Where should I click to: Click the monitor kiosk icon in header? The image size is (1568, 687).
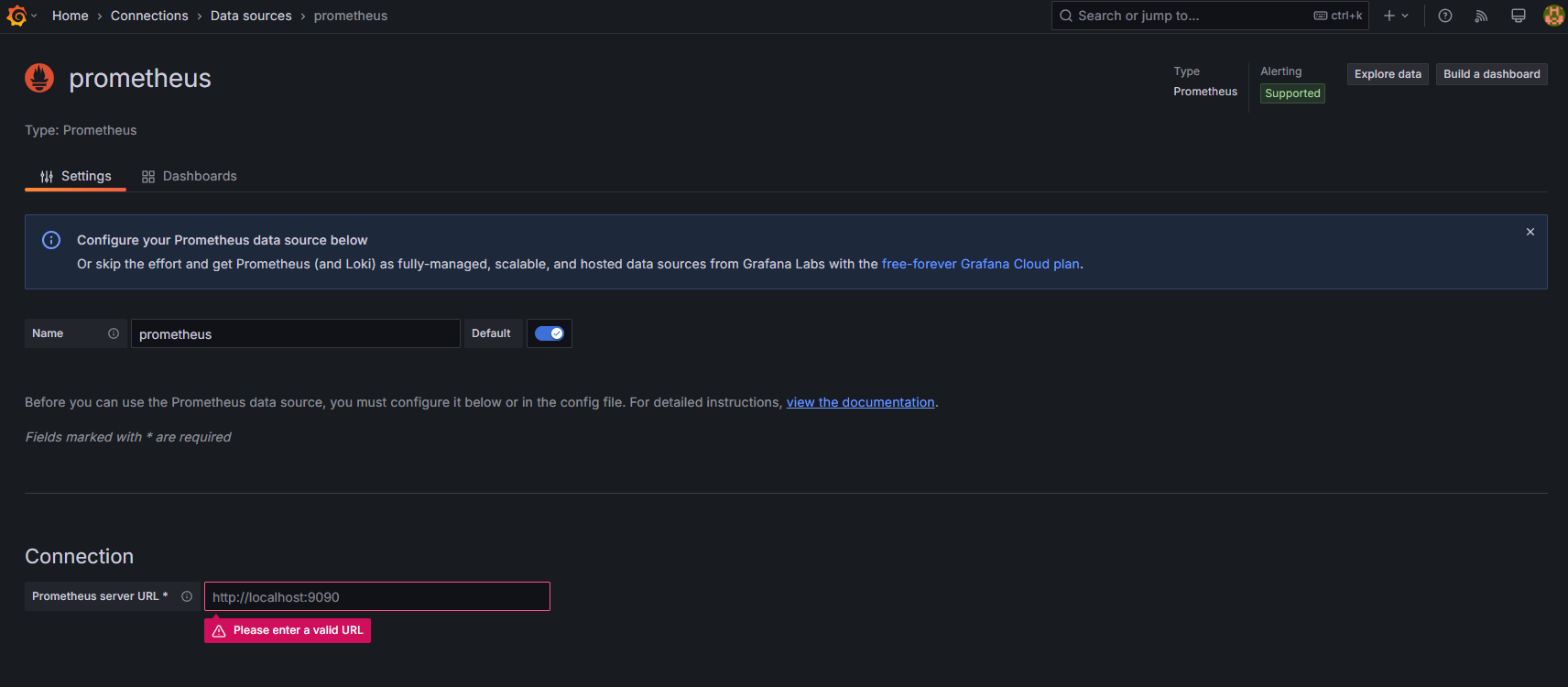click(1519, 16)
